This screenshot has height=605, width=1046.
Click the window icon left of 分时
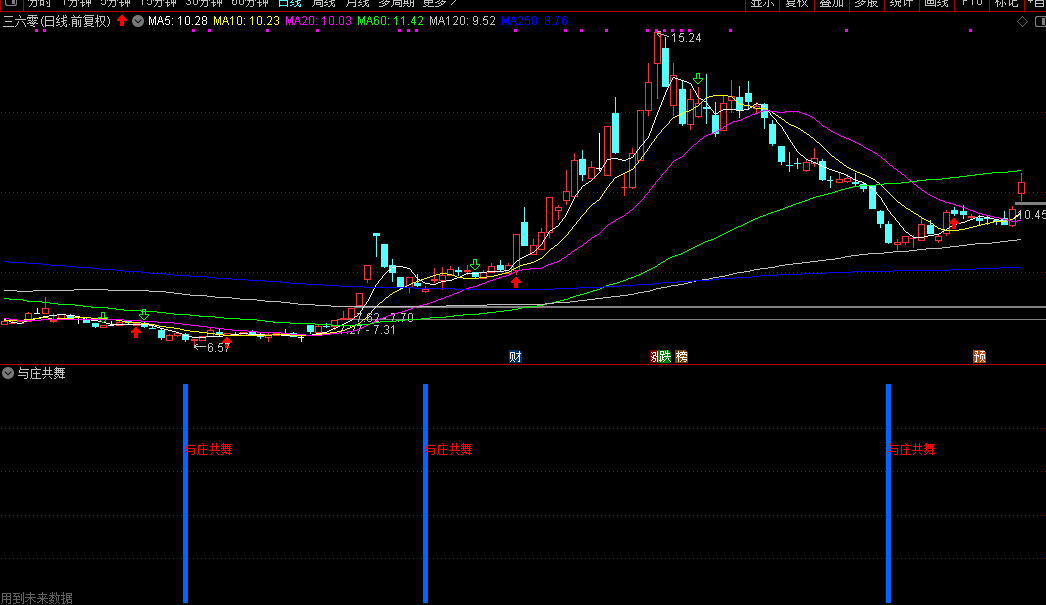click(x=11, y=3)
